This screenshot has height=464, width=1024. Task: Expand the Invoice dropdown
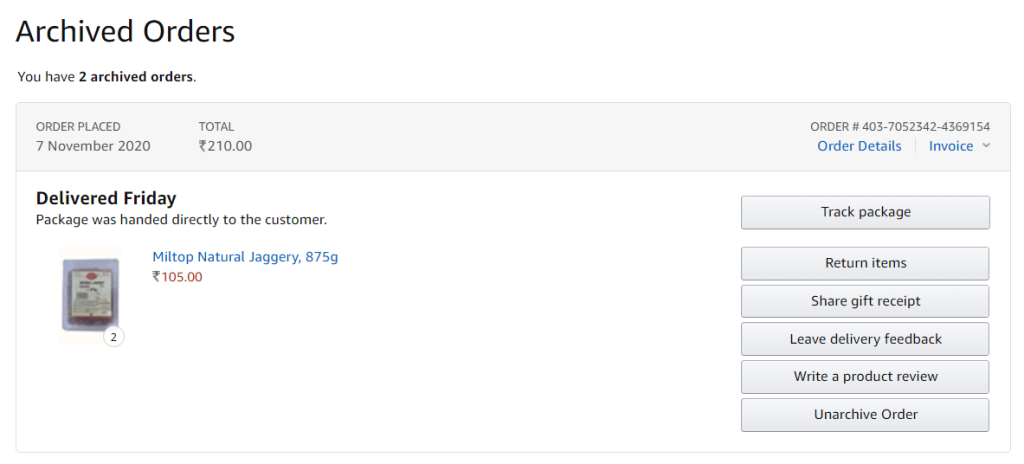pos(950,146)
